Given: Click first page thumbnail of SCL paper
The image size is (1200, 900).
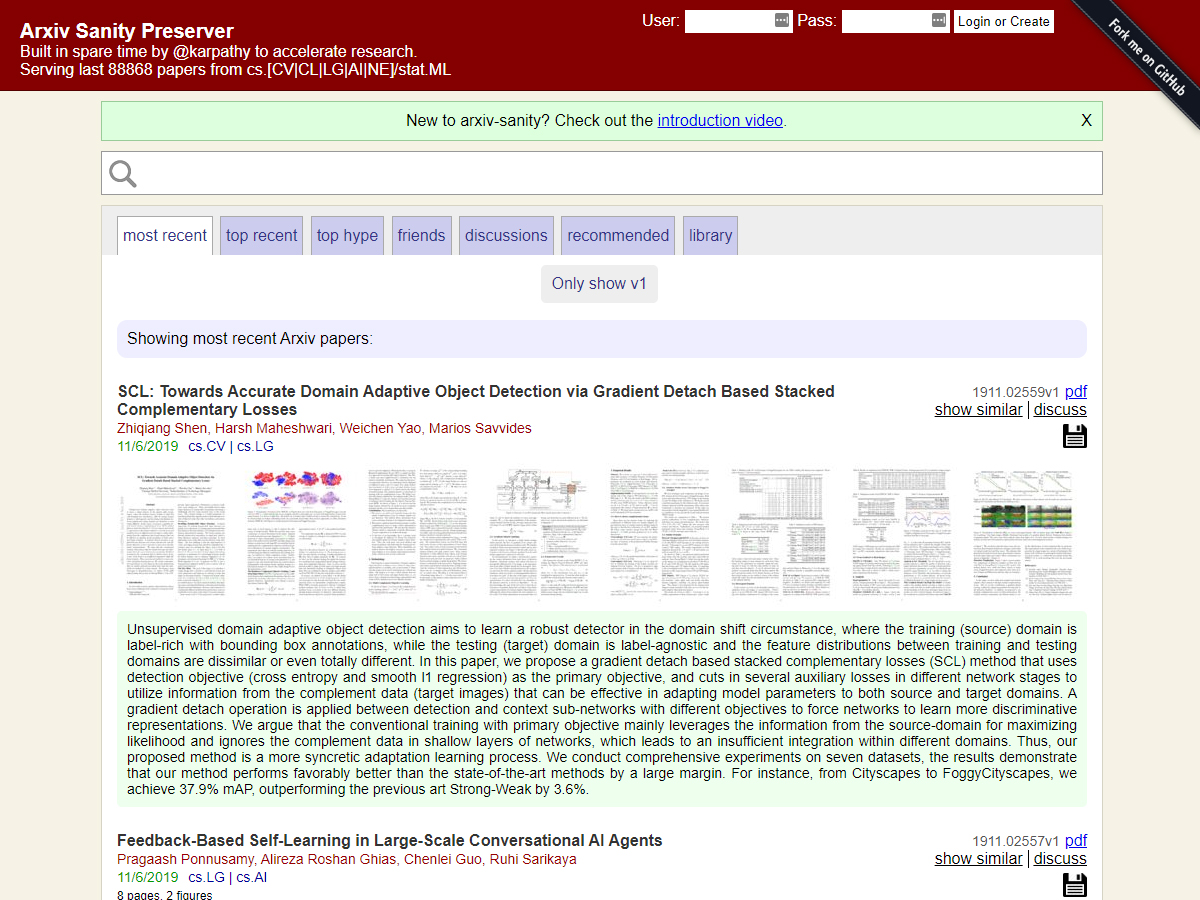Looking at the screenshot, I should [172, 533].
